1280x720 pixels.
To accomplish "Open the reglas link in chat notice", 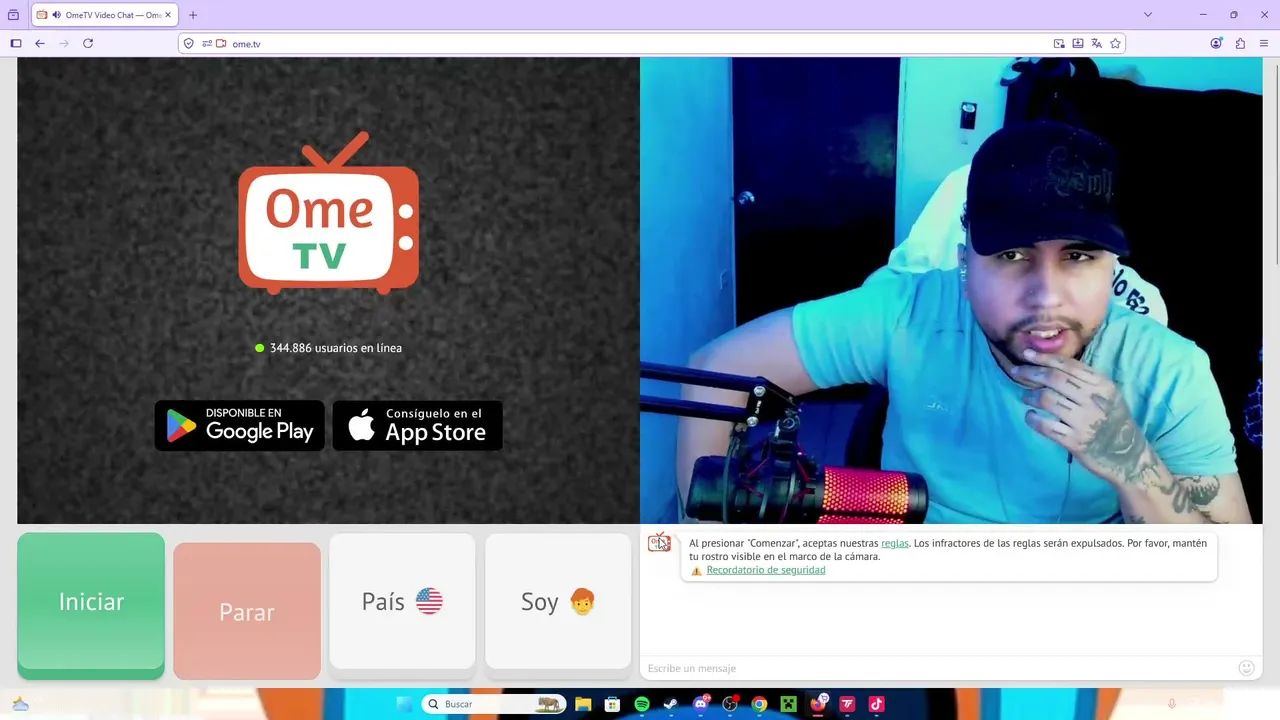I will coord(895,543).
